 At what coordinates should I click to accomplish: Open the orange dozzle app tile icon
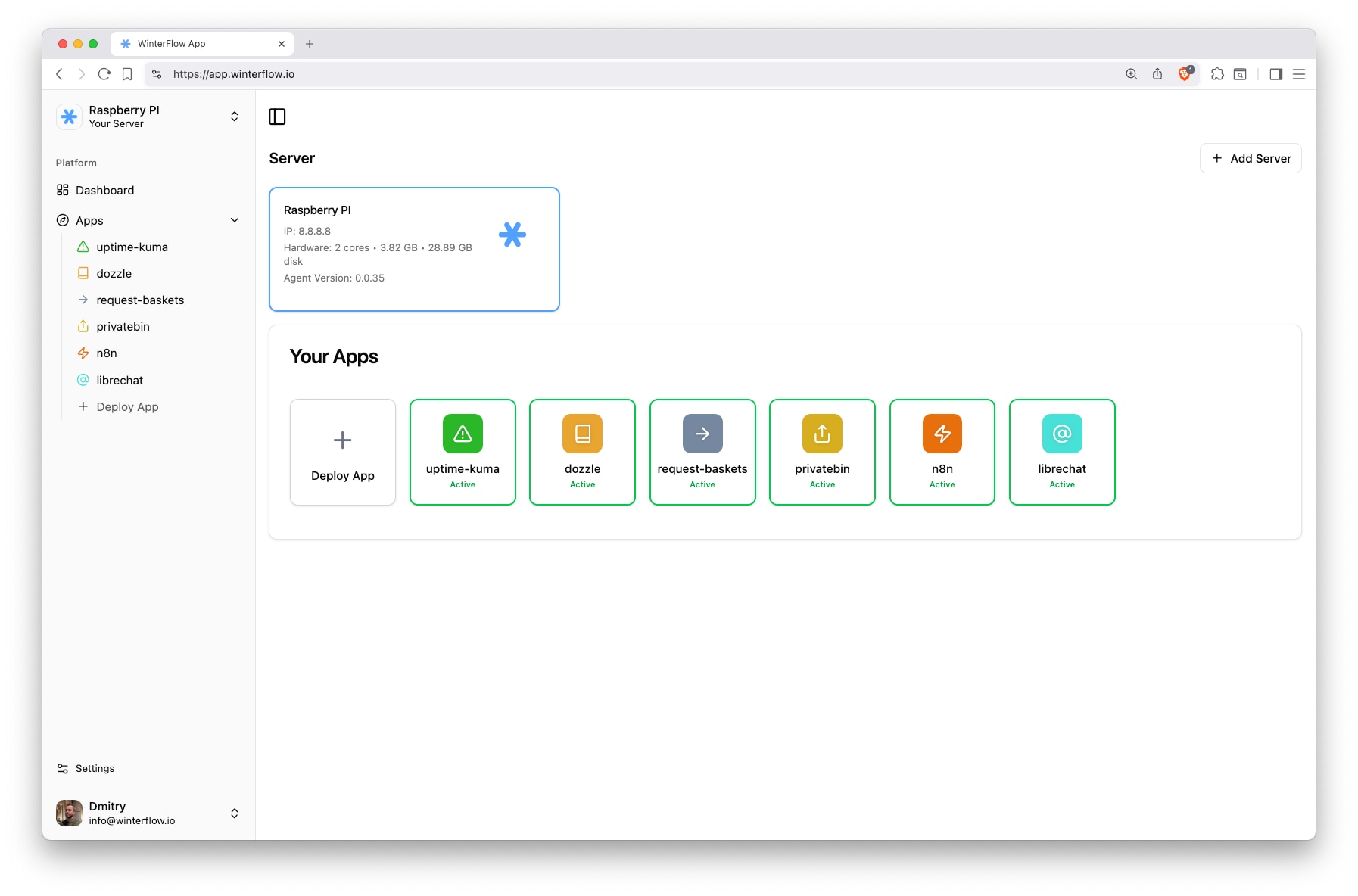pyautogui.click(x=582, y=434)
